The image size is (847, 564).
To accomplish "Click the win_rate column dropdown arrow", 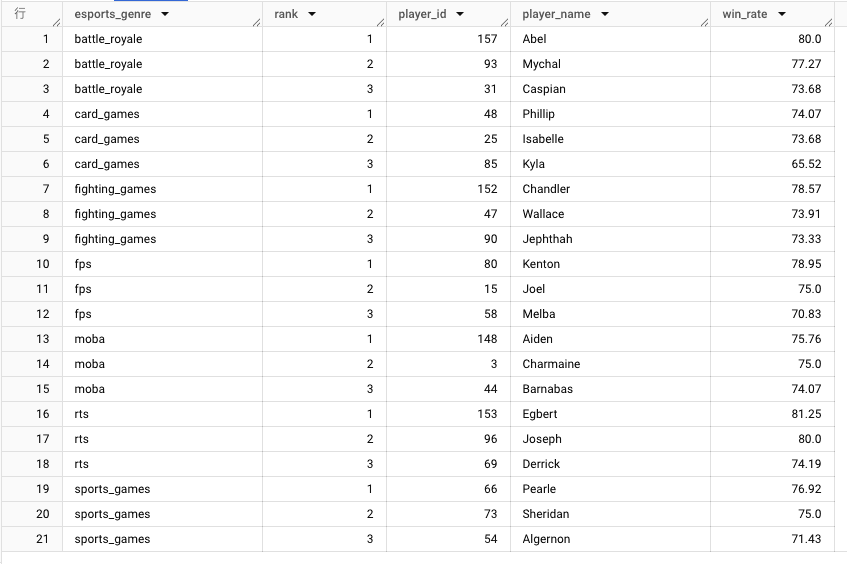I will coord(781,14).
